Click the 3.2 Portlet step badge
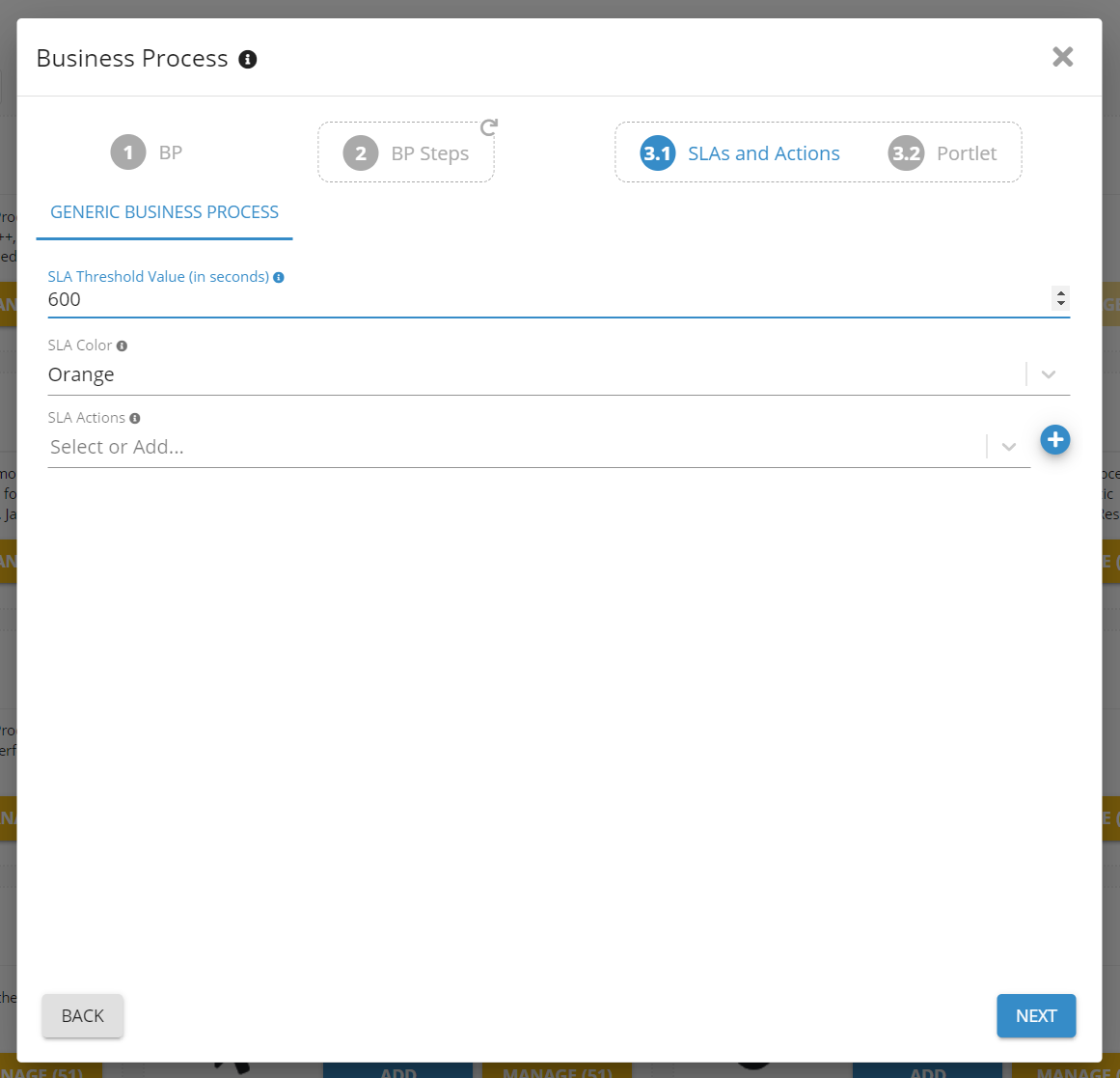The height and width of the screenshot is (1078, 1120). 906,153
